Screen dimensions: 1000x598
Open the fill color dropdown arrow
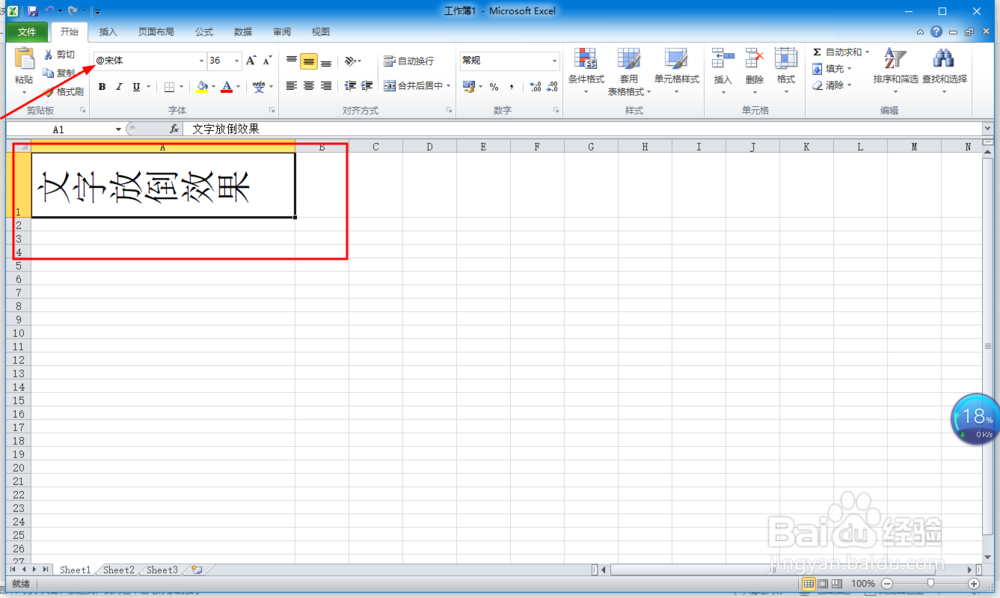click(x=214, y=87)
